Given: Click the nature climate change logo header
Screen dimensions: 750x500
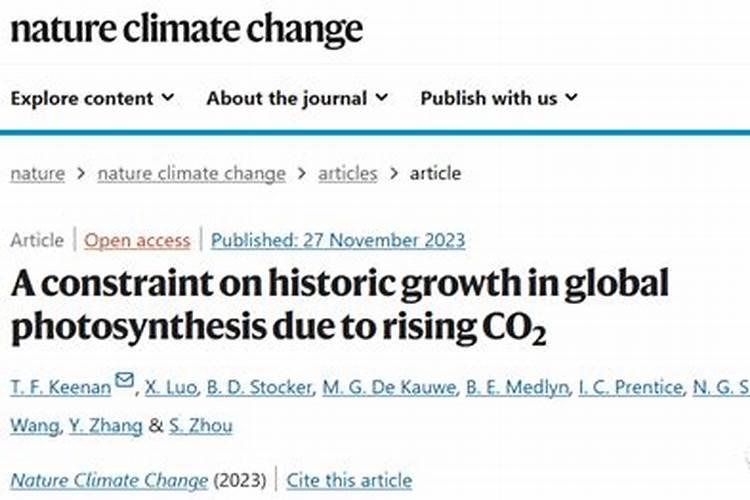Looking at the screenshot, I should coord(187,29).
